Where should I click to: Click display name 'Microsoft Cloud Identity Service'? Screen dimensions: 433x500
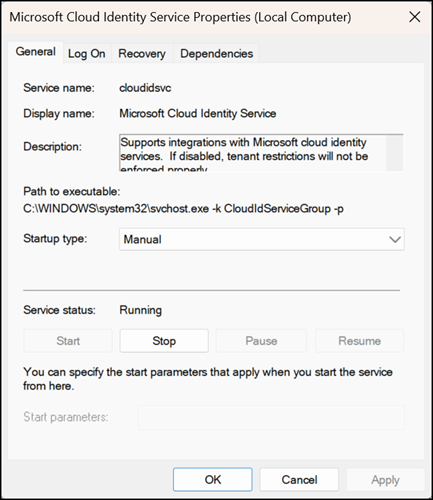point(198,114)
